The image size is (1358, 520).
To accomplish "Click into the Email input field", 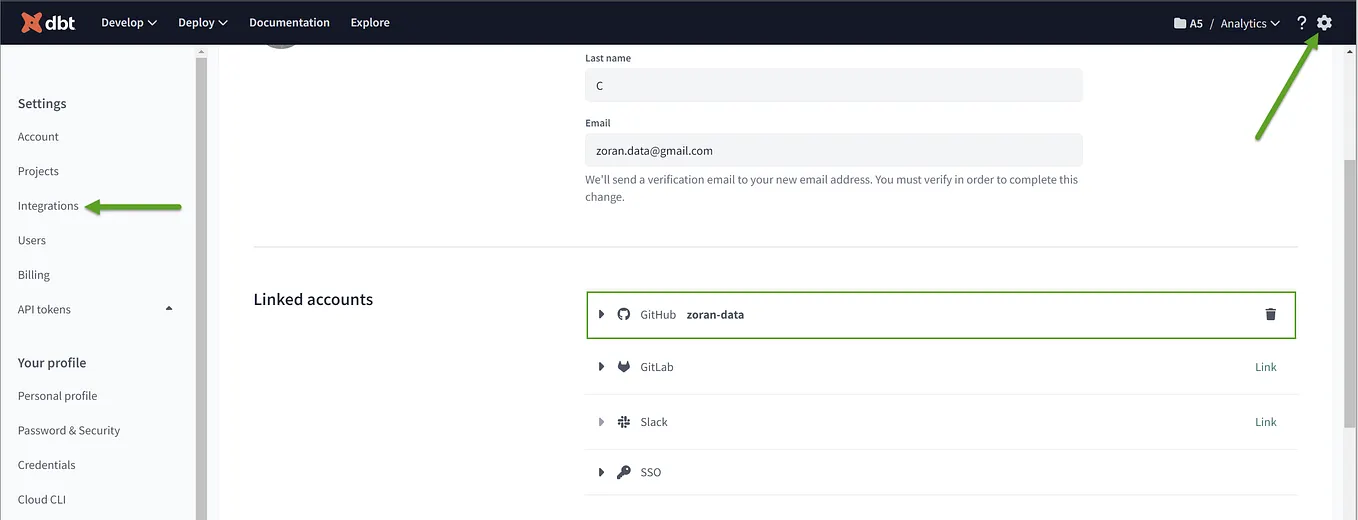I will (x=834, y=150).
